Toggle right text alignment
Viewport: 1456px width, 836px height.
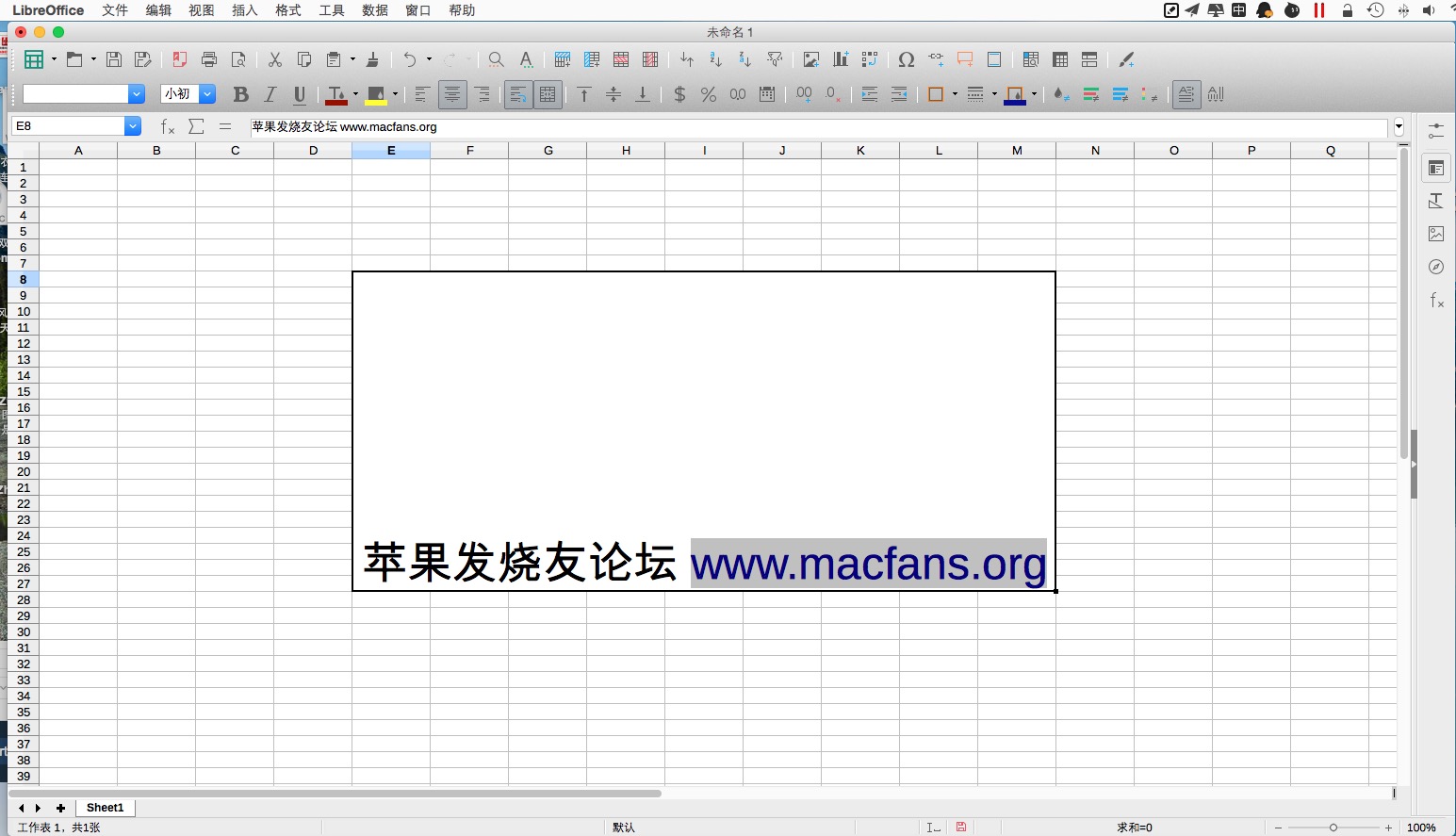pyautogui.click(x=482, y=94)
